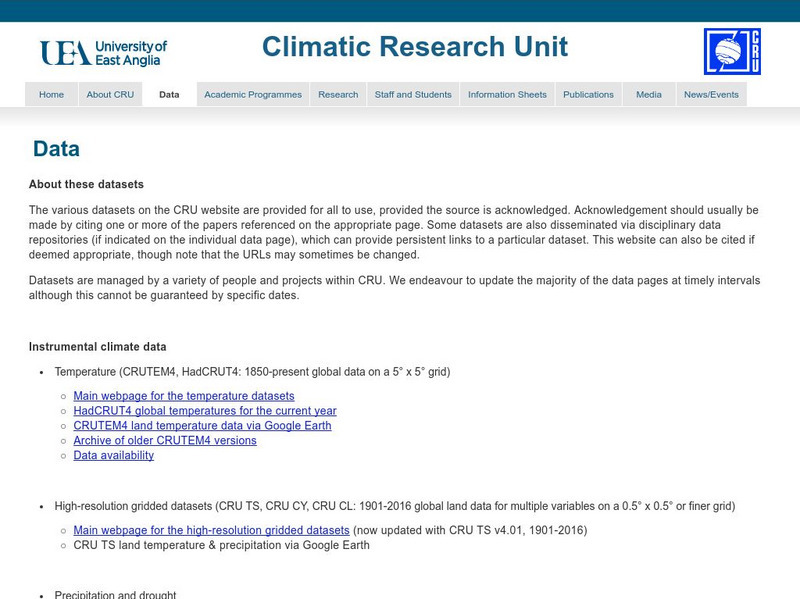Switch to the Research tab
Image resolution: width=800 pixels, height=599 pixels.
click(x=338, y=93)
